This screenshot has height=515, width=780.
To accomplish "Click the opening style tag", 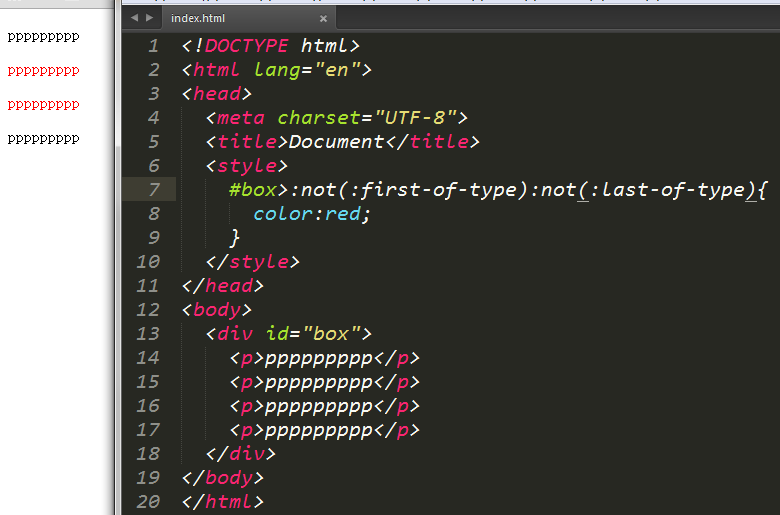I will pyautogui.click(x=247, y=166).
